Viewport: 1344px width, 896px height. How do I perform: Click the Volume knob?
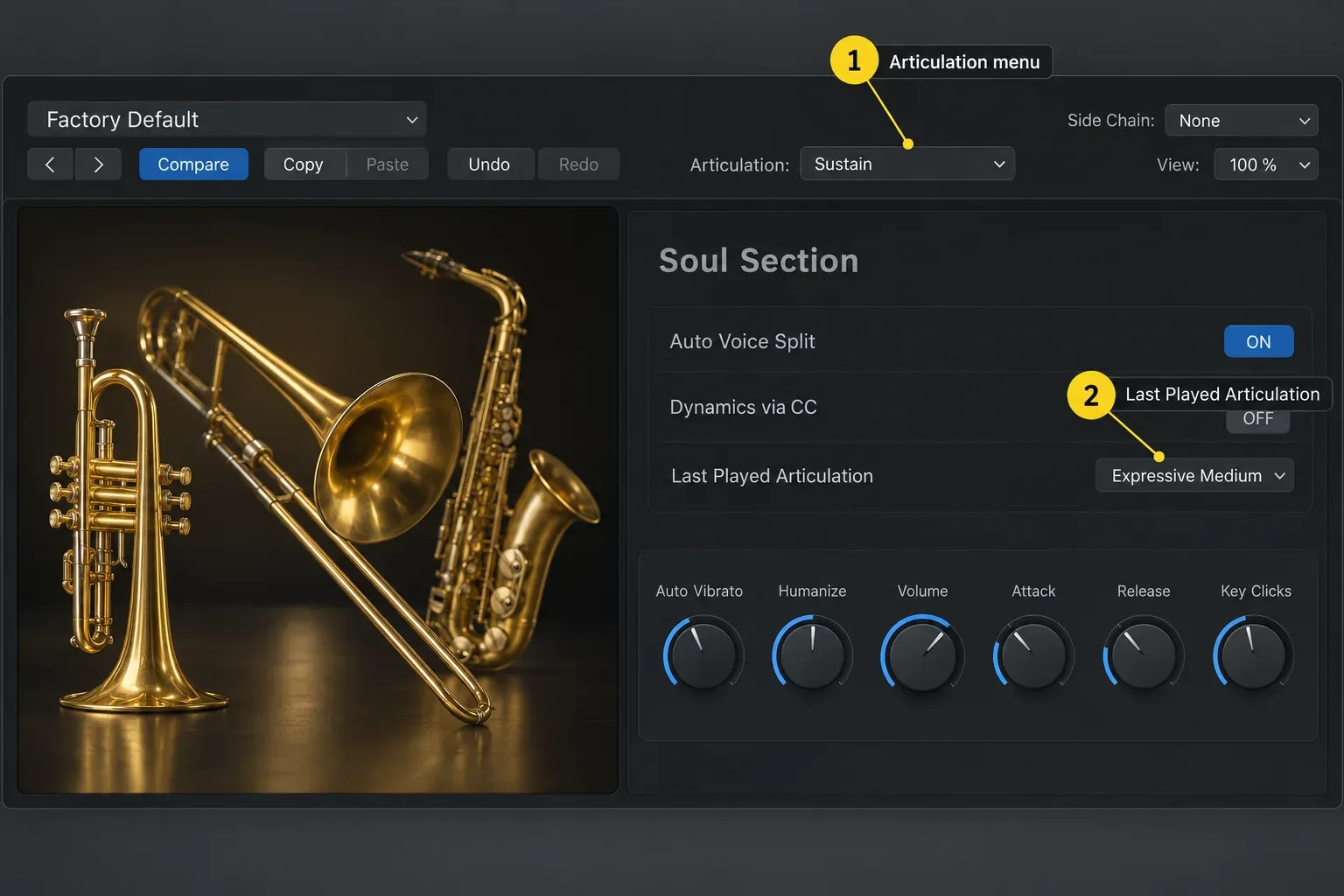tap(922, 654)
